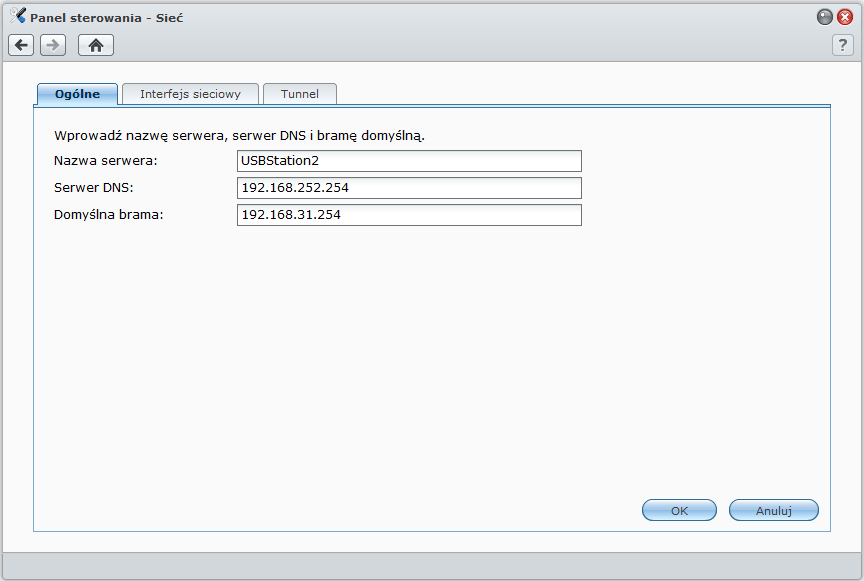Click the 'Domyślna brama:' label
The height and width of the screenshot is (581, 864).
tap(109, 214)
